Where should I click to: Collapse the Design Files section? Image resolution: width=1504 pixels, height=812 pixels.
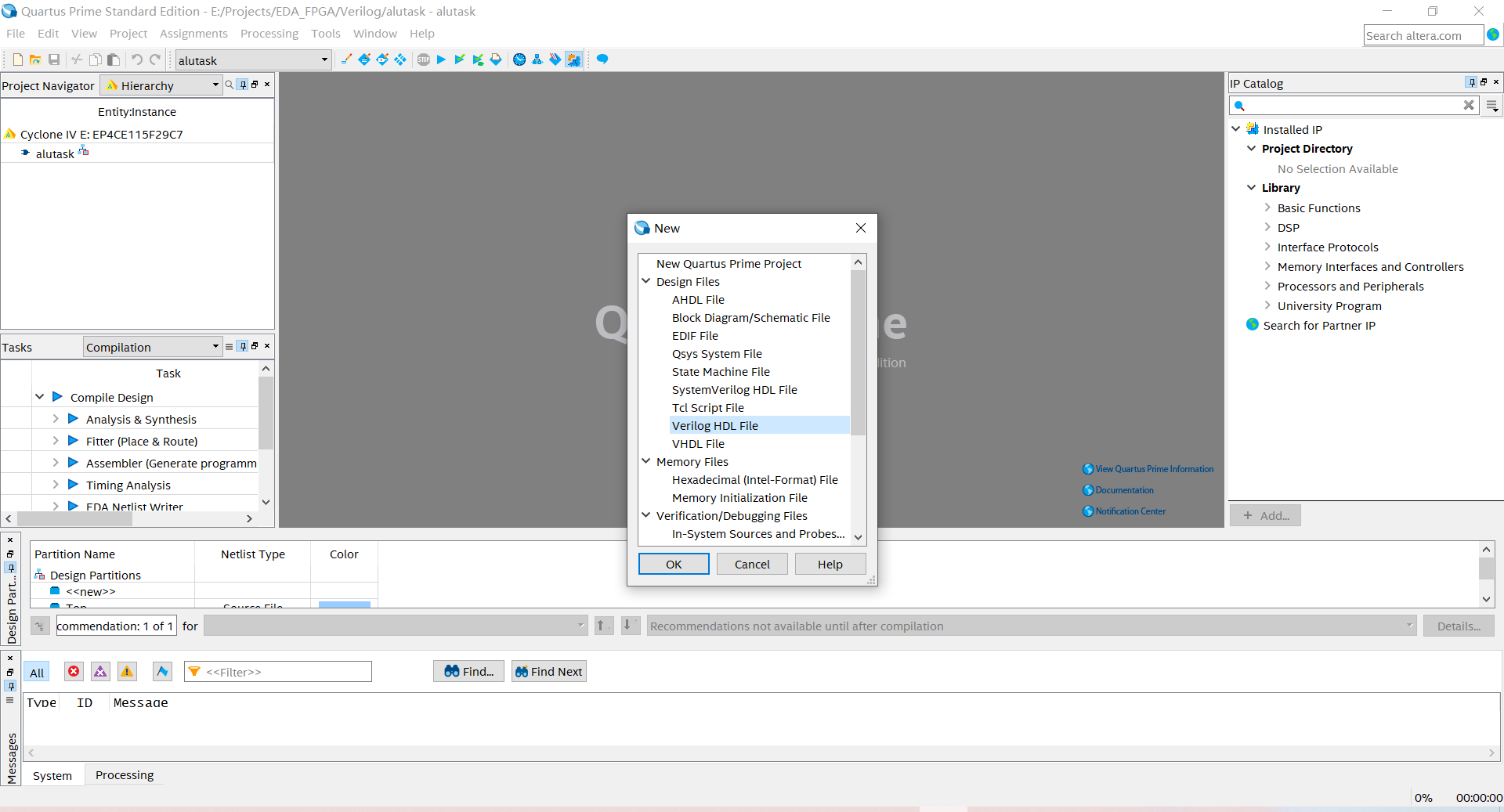(645, 281)
